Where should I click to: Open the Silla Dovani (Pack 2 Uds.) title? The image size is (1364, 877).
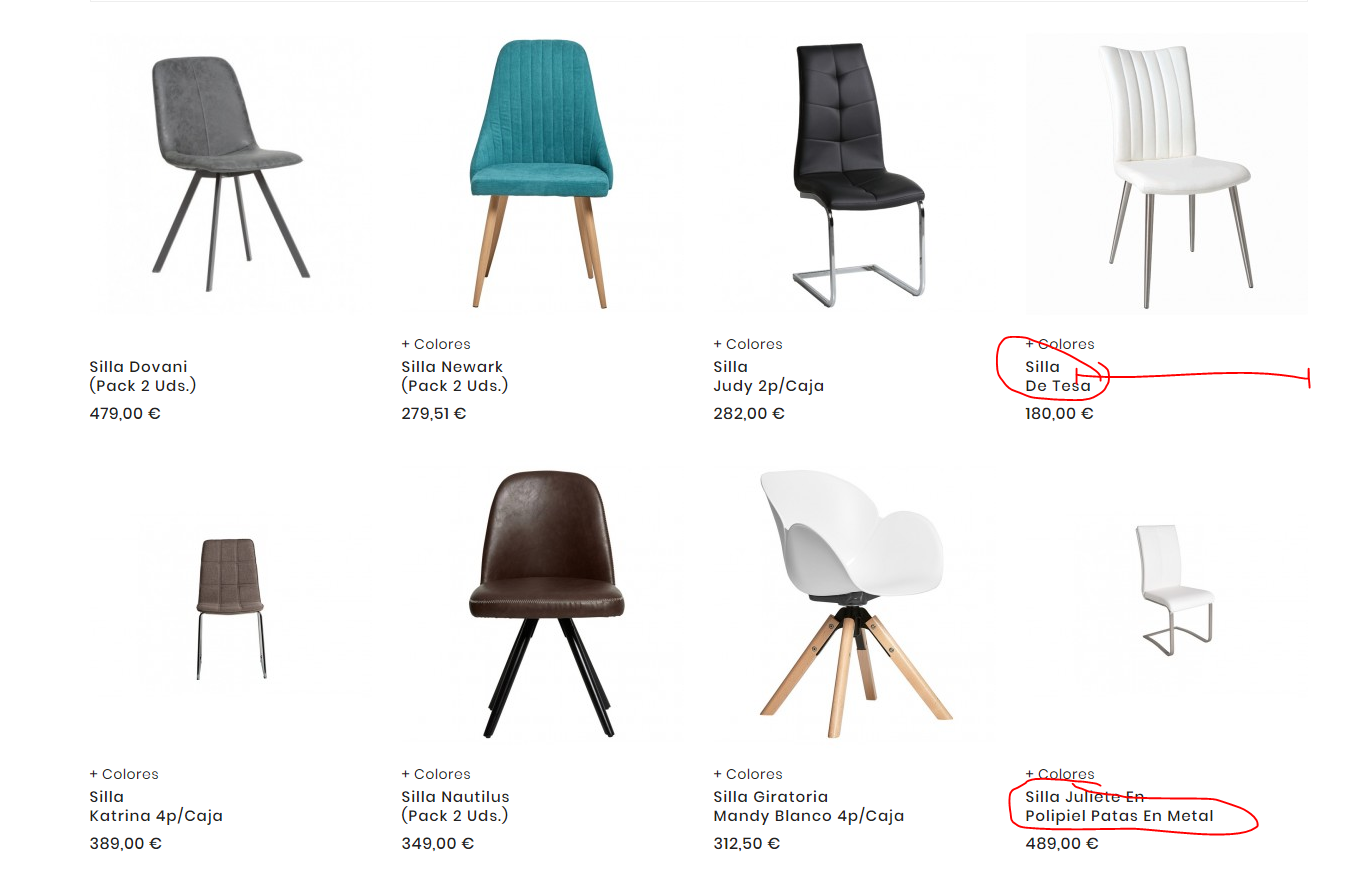pos(143,376)
